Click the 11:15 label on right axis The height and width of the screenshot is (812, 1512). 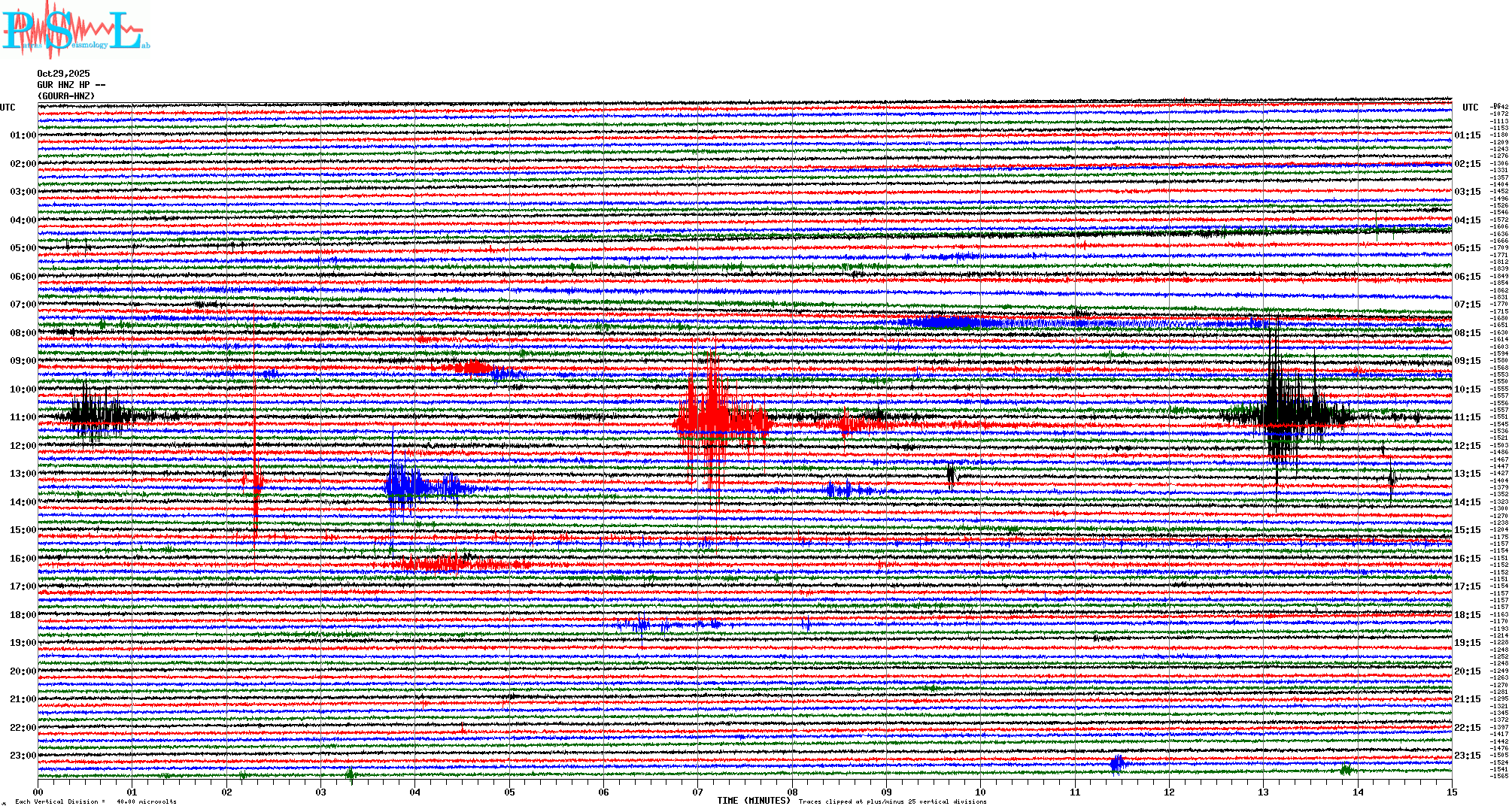tap(1467, 417)
